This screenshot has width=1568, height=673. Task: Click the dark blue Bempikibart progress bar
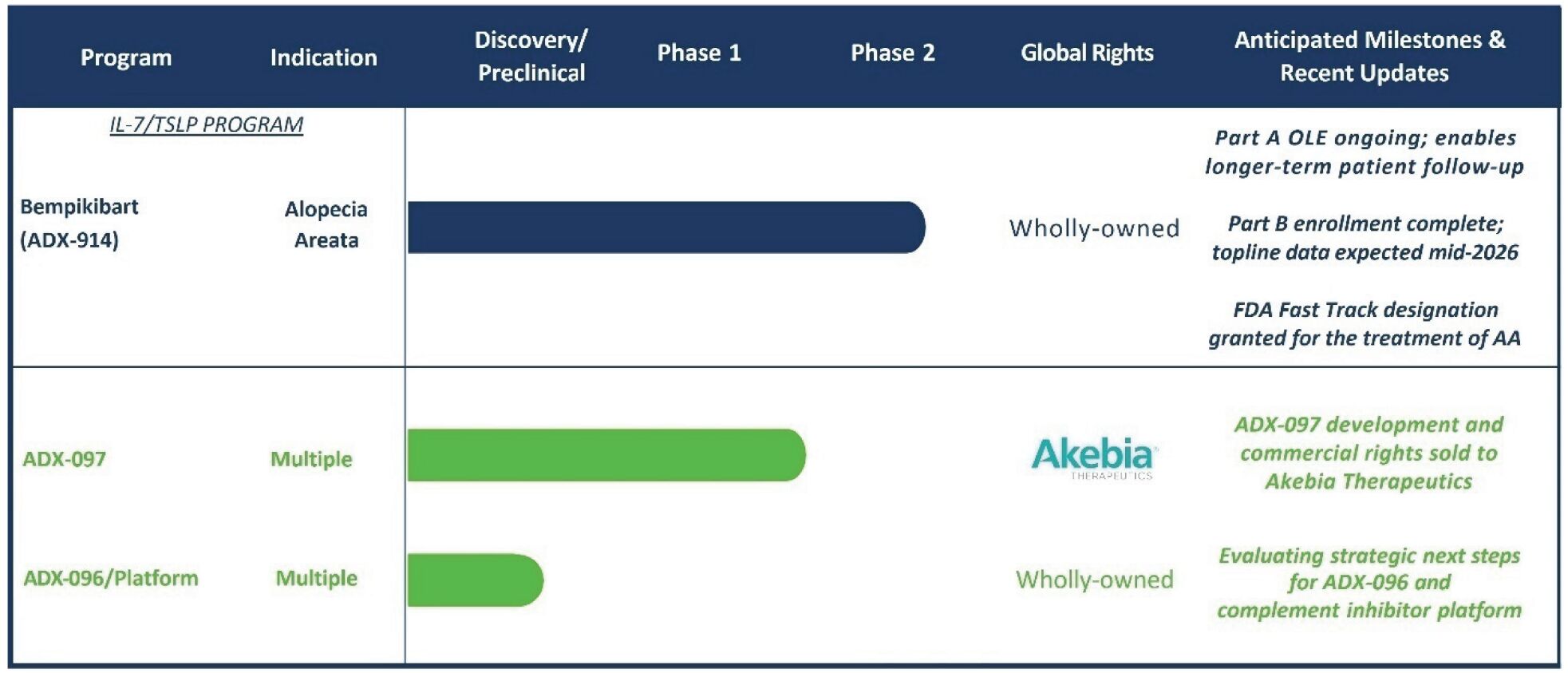coord(666,228)
